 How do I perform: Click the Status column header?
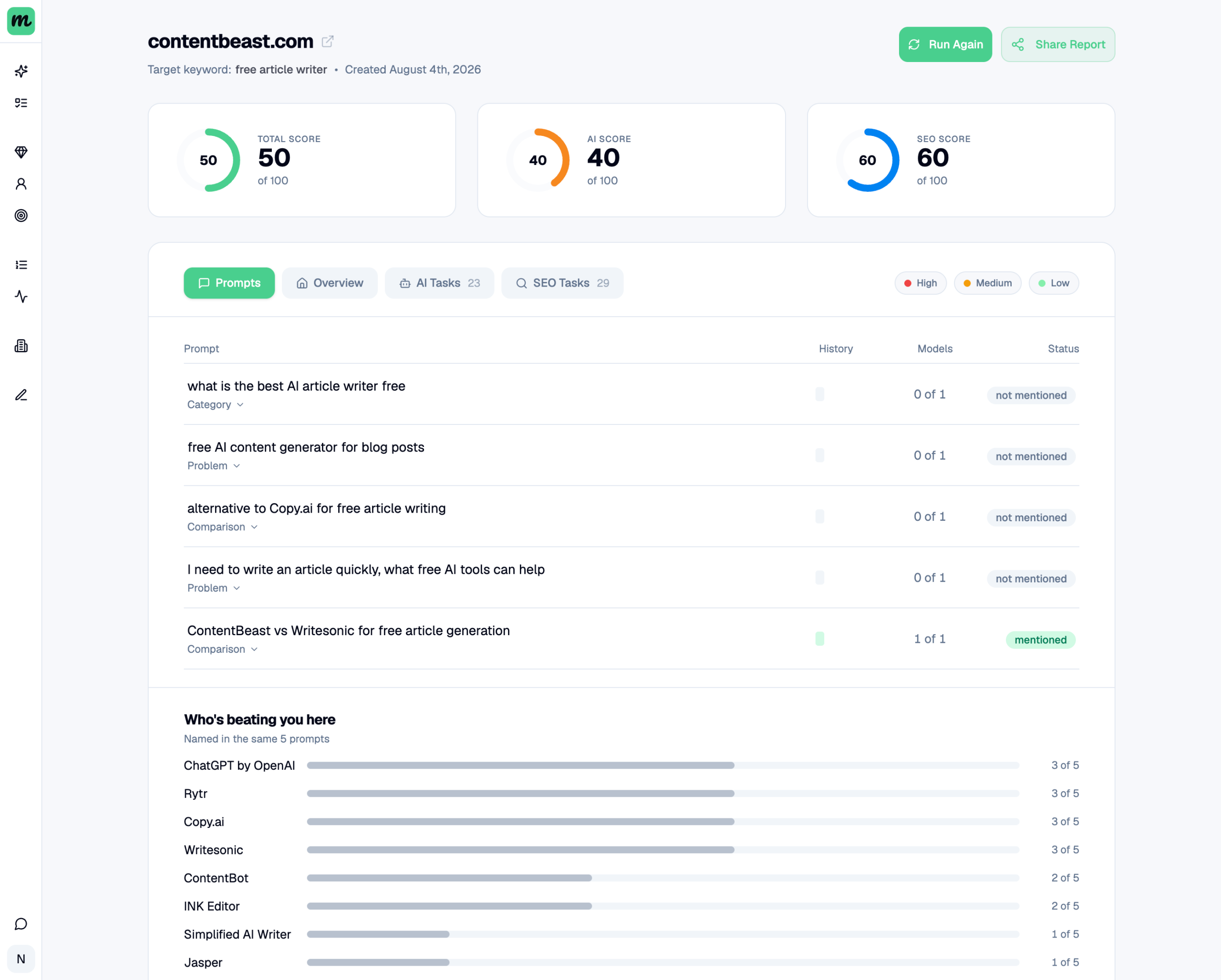(1063, 349)
